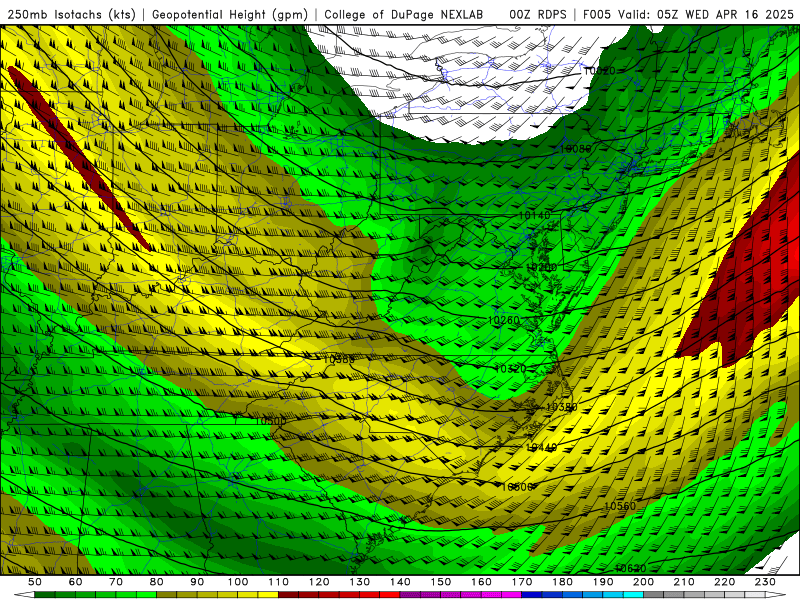
Task: Select the 100 kt legend label
Action: click(238, 582)
